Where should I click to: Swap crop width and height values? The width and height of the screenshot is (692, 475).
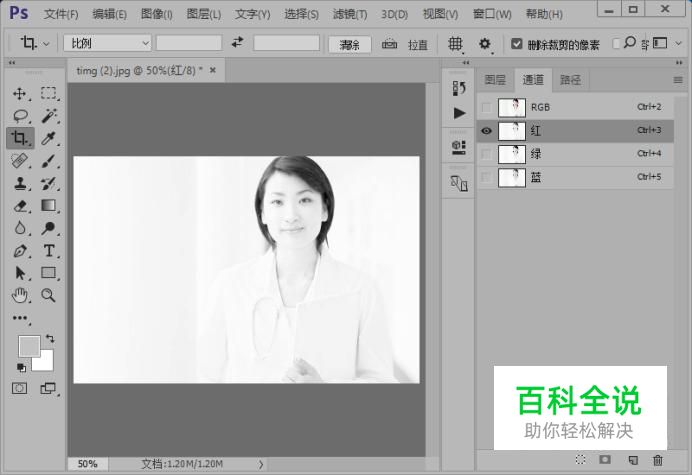tap(237, 42)
